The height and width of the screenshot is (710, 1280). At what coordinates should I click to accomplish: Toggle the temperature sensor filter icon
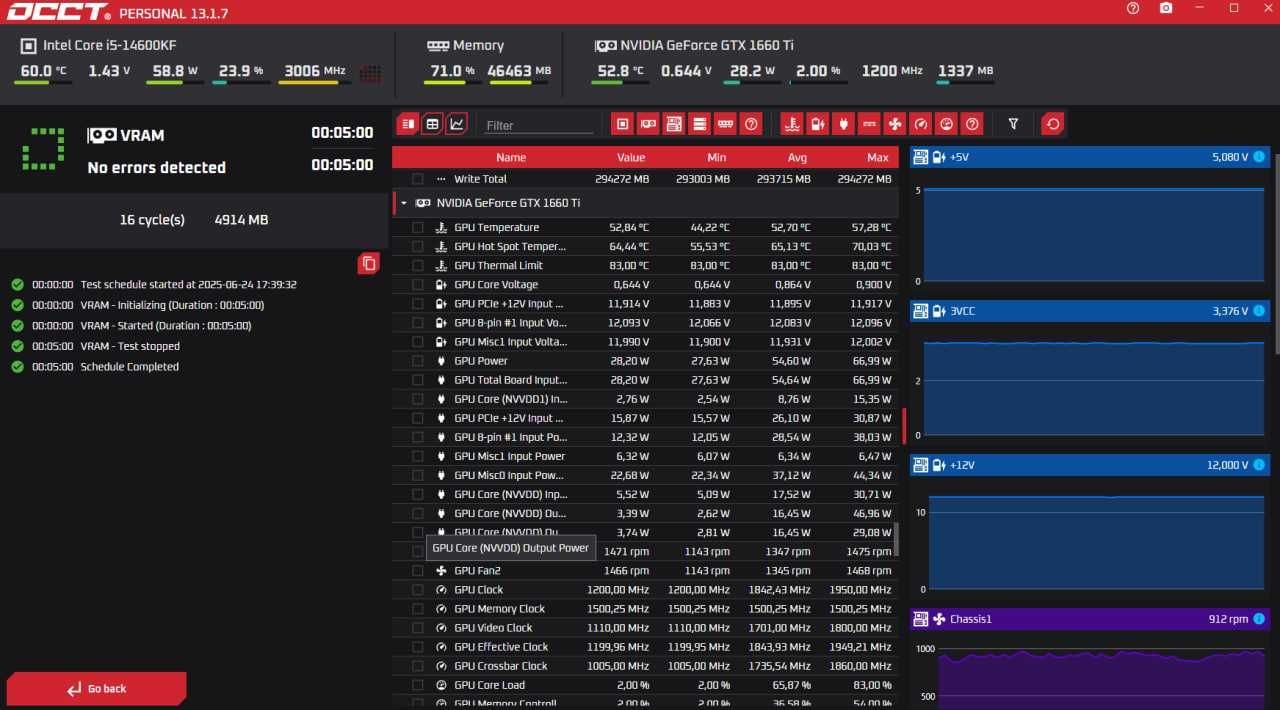click(791, 124)
